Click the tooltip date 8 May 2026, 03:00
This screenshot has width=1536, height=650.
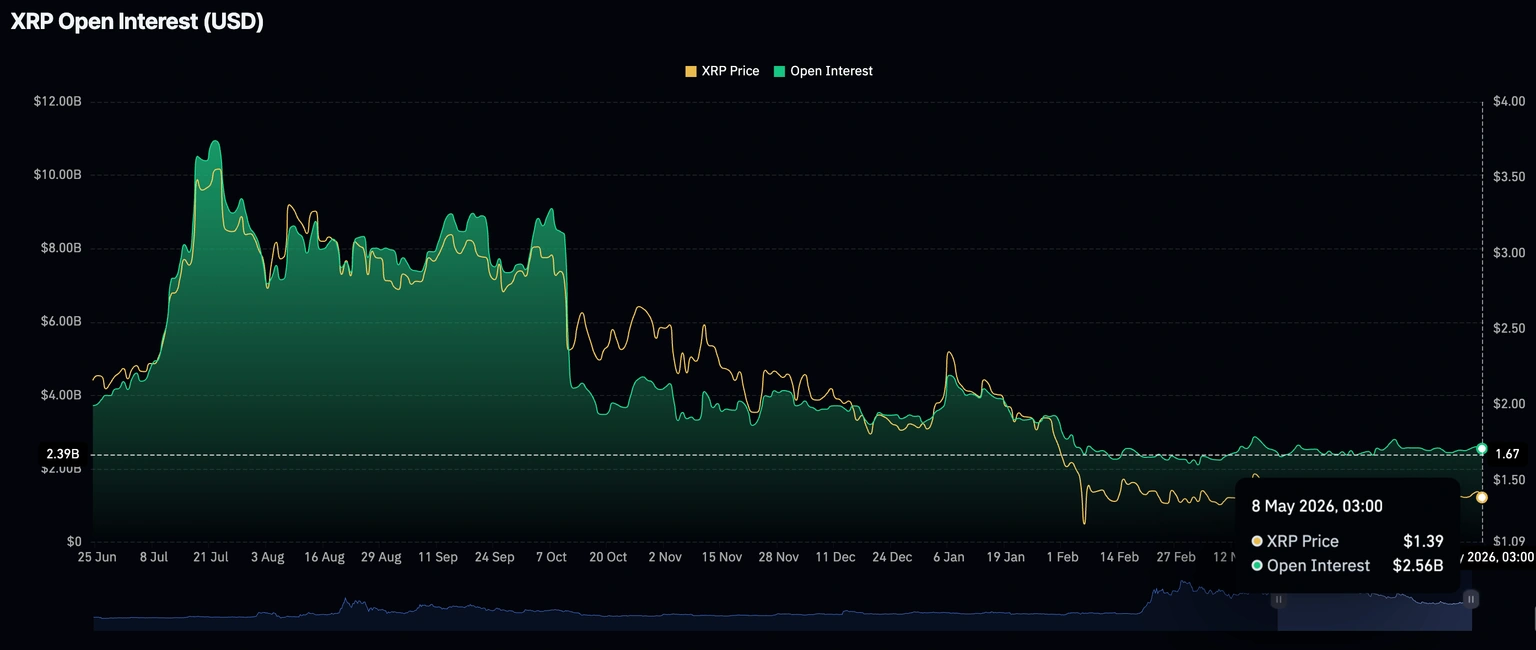(x=1317, y=506)
